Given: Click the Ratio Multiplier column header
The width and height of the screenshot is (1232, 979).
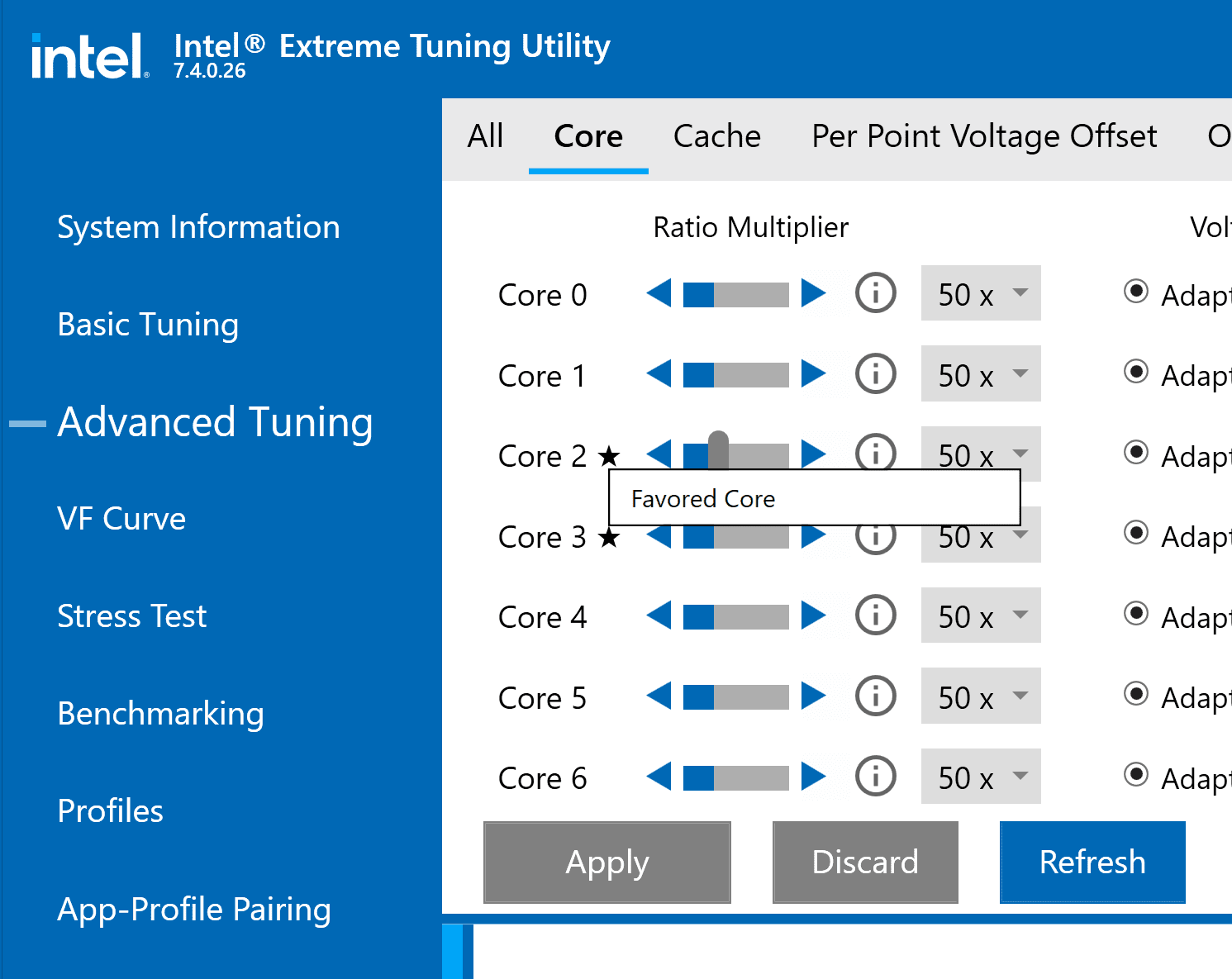Looking at the screenshot, I should click(x=750, y=227).
